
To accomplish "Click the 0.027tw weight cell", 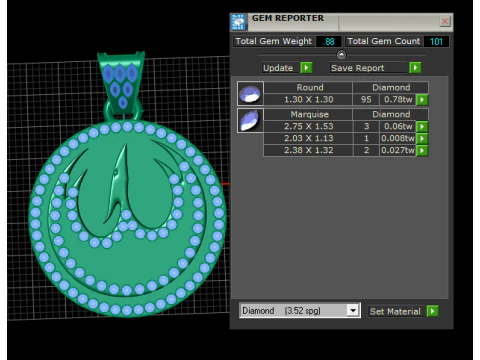I will [x=398, y=150].
